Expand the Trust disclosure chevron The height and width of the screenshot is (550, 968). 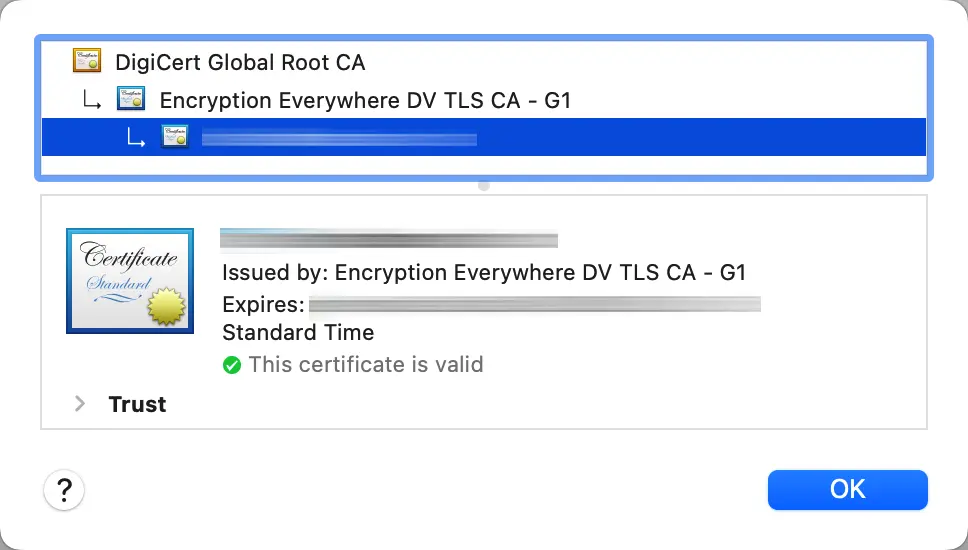click(80, 404)
